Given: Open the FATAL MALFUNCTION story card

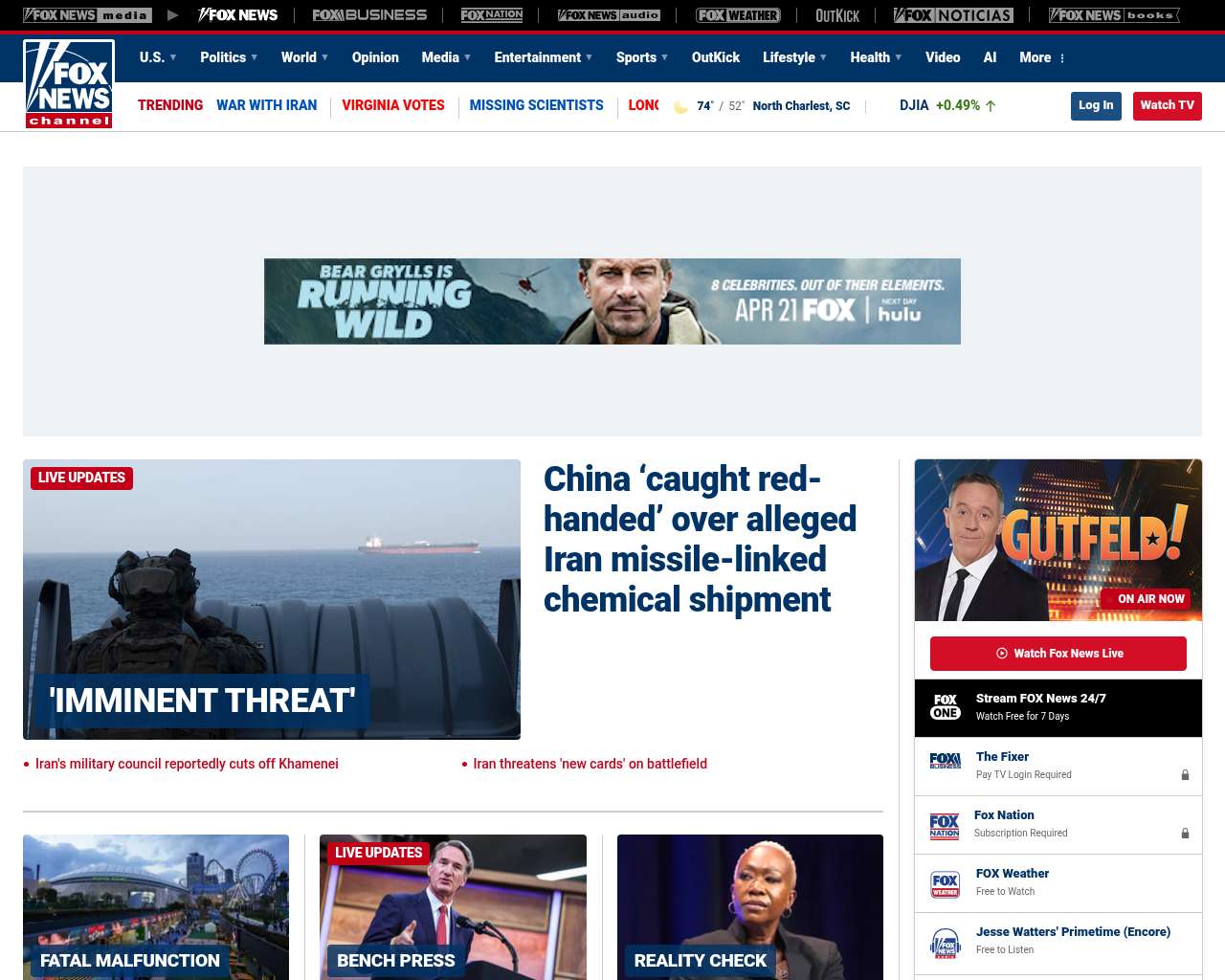Looking at the screenshot, I should [156, 906].
